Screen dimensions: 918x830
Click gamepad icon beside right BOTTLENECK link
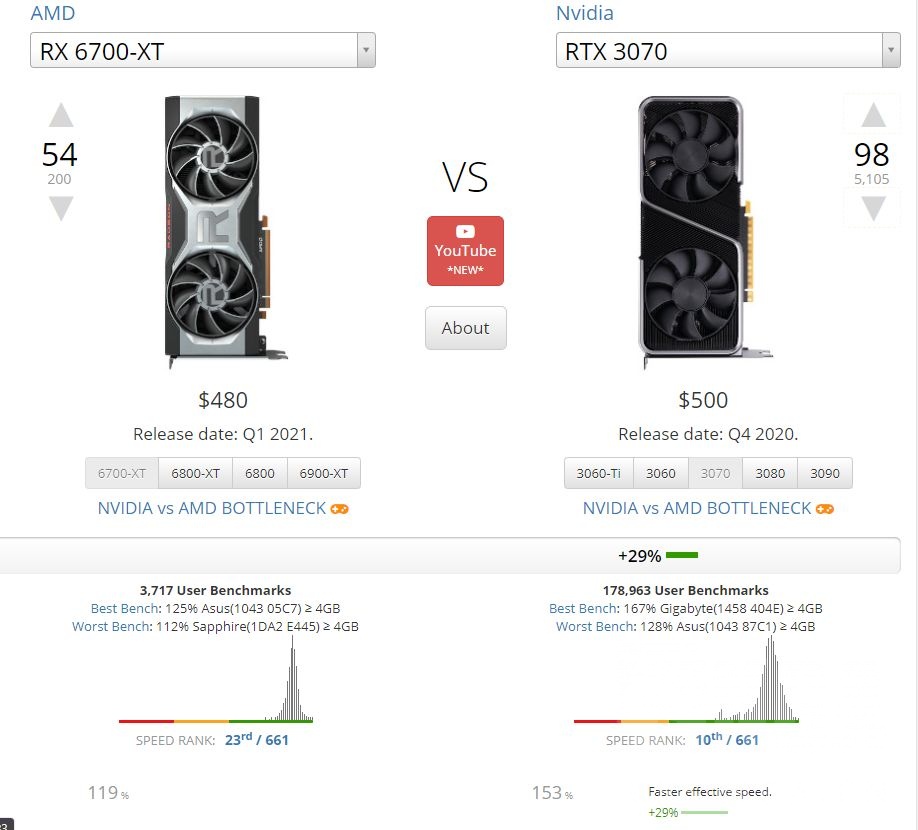tap(824, 509)
